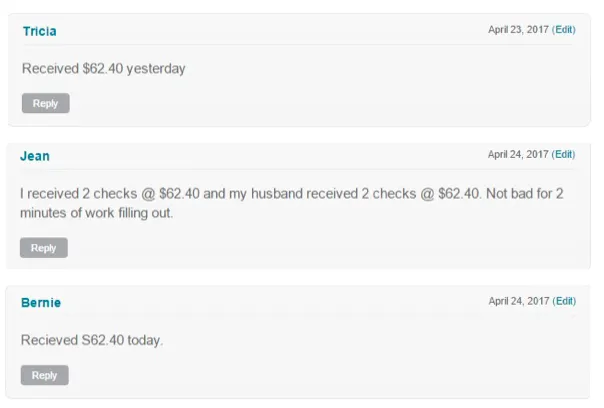Open Bernie's author name link

41,302
